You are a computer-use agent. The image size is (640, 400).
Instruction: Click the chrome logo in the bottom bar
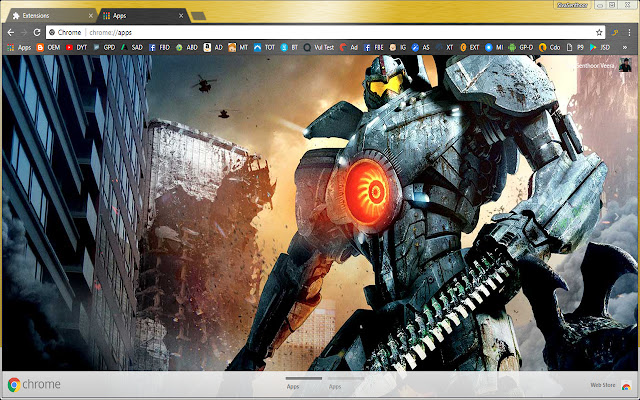pyautogui.click(x=34, y=384)
